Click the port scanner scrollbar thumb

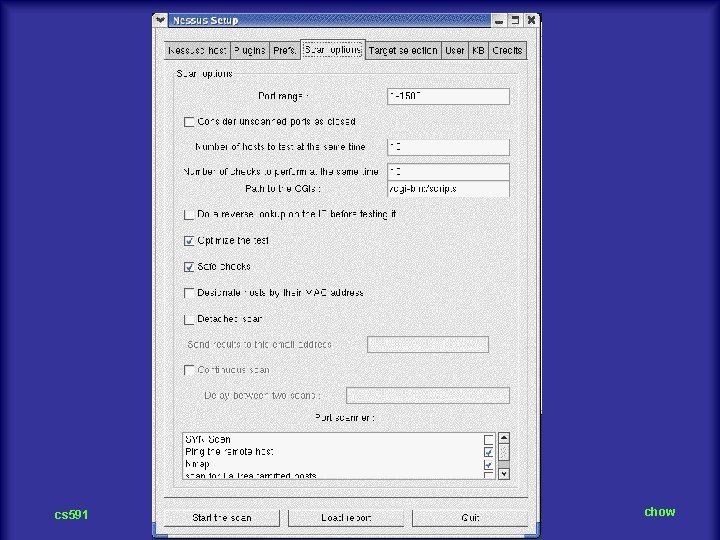pyautogui.click(x=504, y=452)
